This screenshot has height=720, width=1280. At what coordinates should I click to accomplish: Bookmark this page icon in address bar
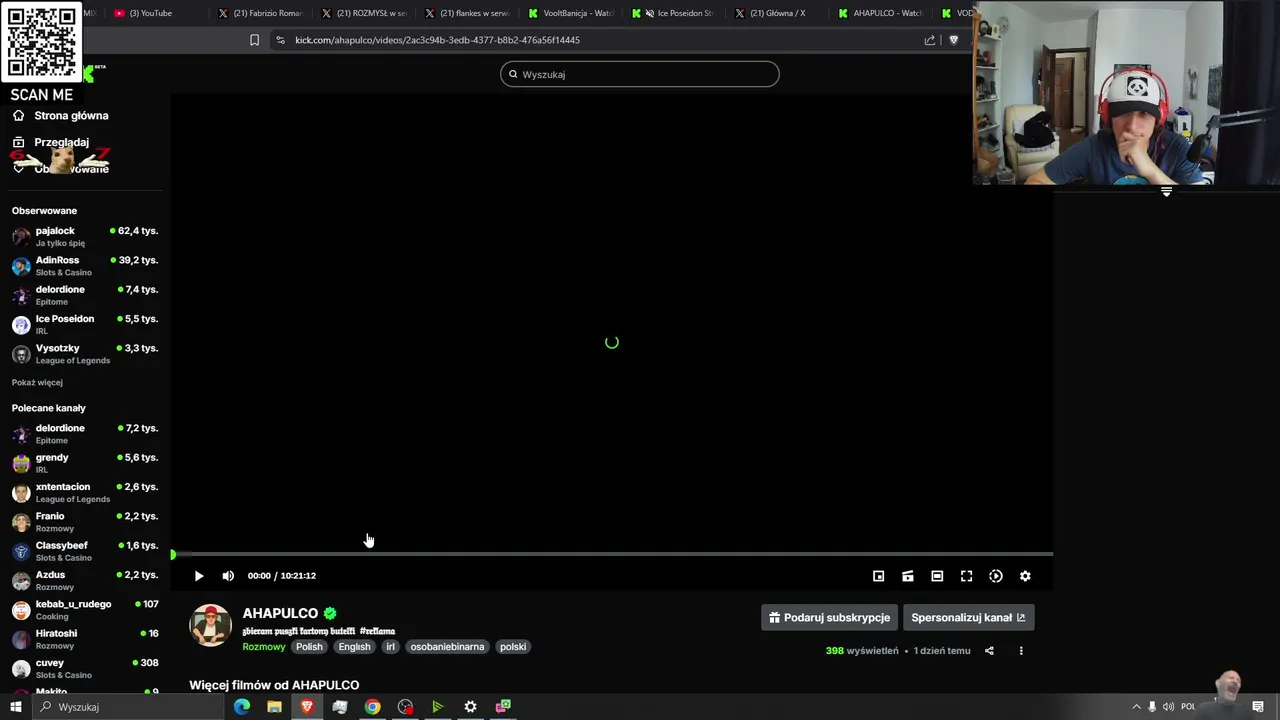pos(254,40)
